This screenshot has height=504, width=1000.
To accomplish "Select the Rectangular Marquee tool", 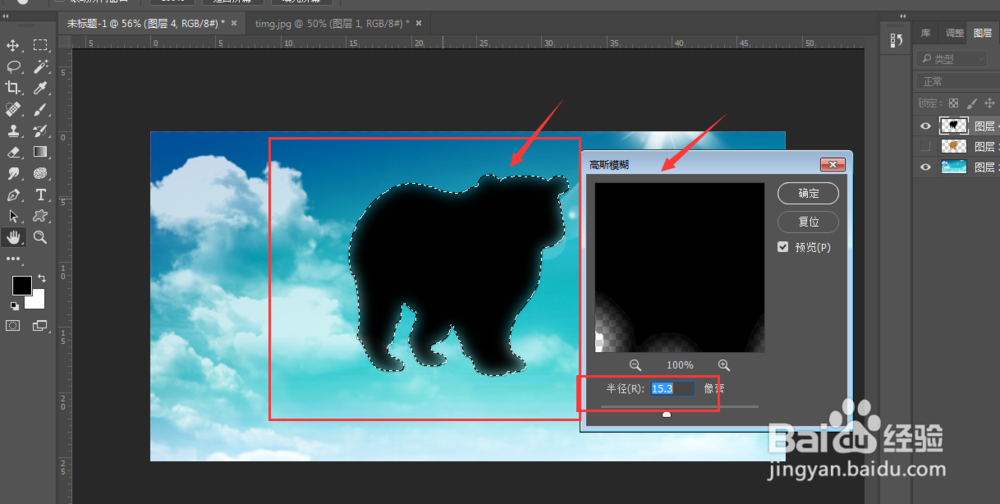I will [x=40, y=45].
